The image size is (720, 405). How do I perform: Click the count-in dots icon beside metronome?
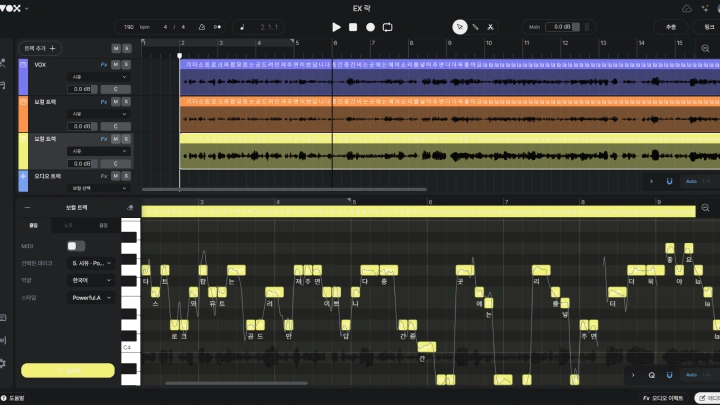click(x=217, y=27)
